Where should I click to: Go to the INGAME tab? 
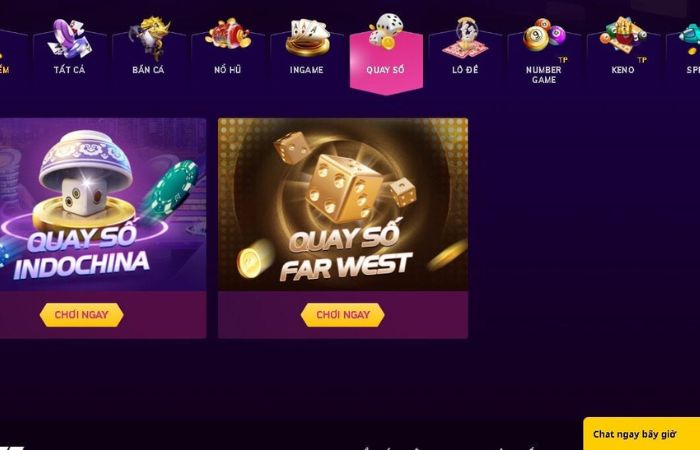(x=307, y=70)
